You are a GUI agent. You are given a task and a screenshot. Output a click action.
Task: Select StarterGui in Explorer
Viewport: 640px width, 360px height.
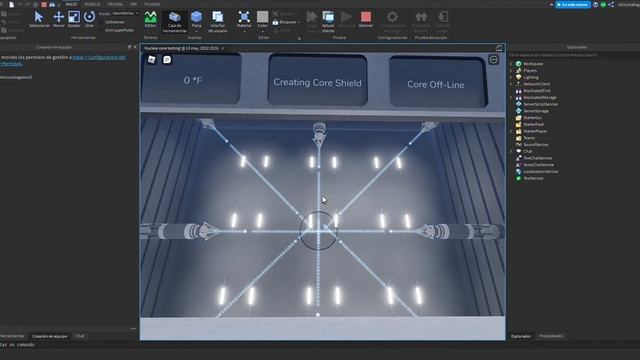(x=533, y=118)
